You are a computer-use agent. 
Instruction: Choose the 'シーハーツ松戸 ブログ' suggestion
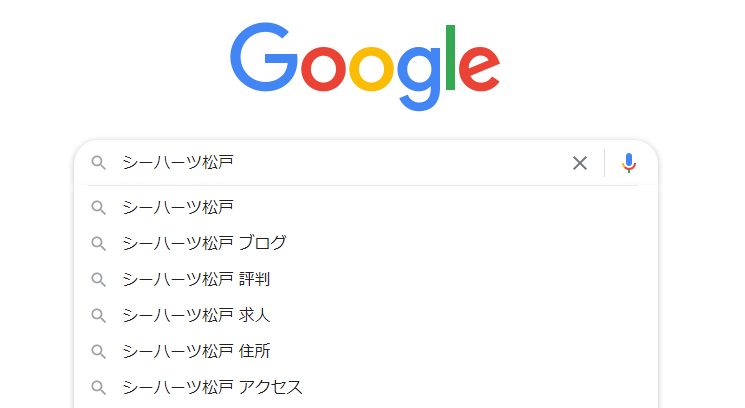tap(204, 243)
